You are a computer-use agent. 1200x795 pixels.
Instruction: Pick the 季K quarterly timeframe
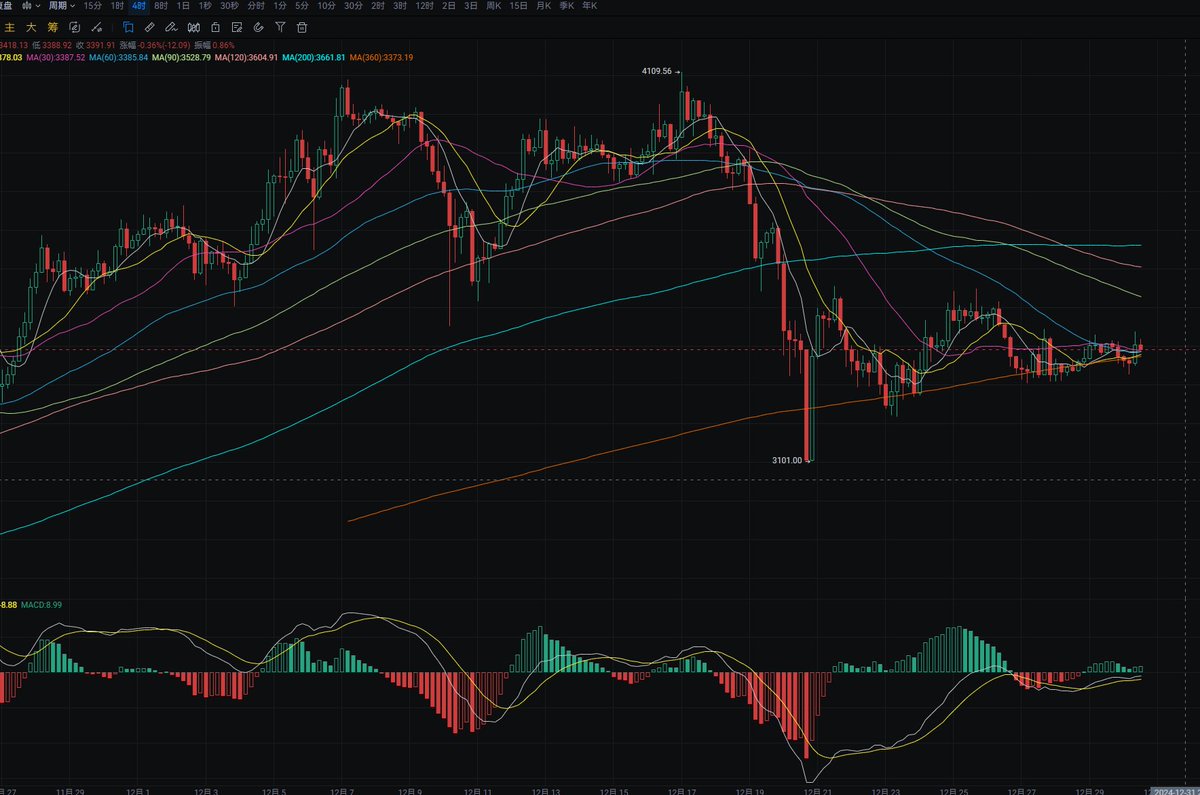click(567, 6)
